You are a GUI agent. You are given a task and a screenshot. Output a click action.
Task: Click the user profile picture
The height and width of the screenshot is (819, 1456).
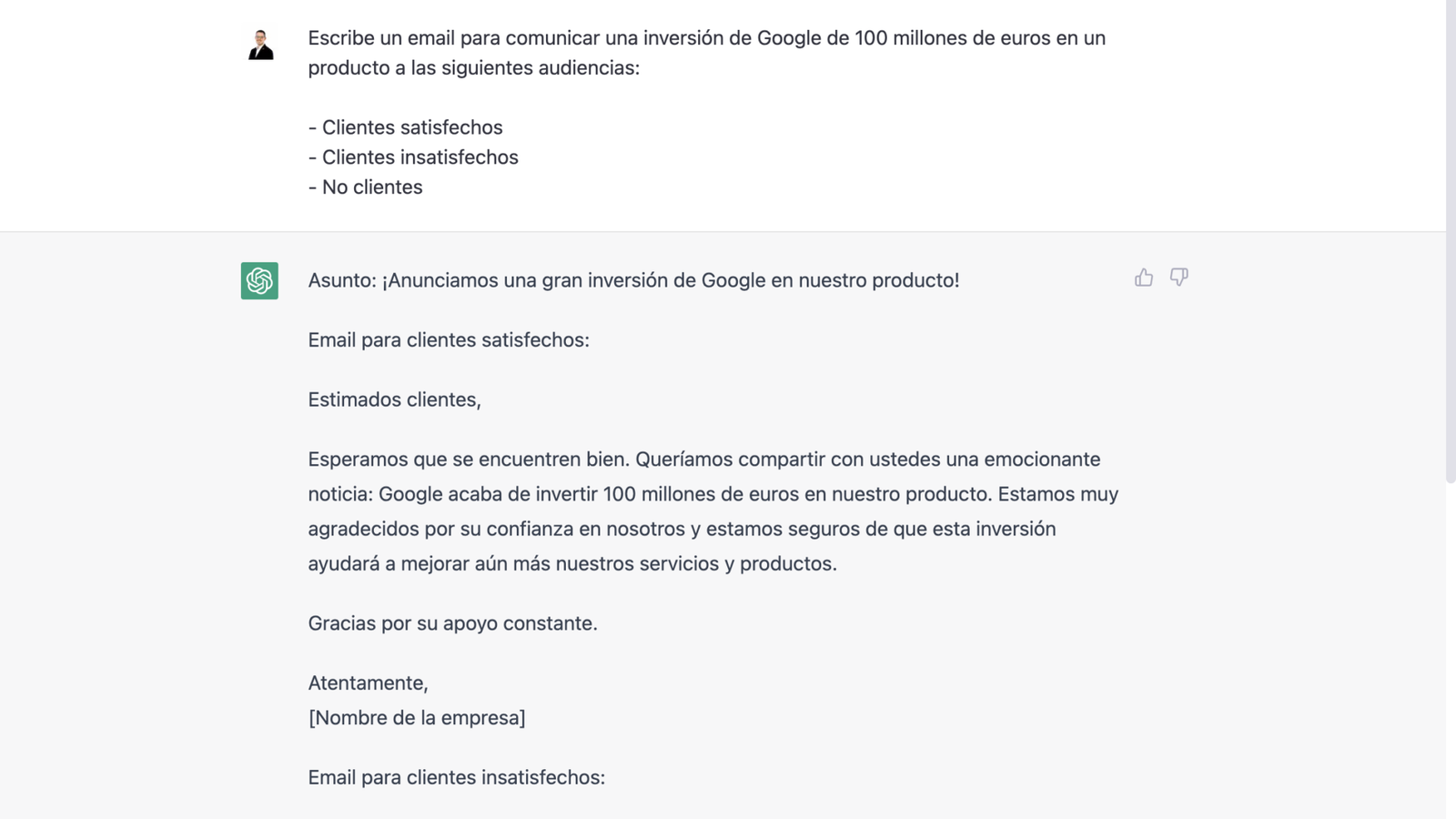[261, 45]
